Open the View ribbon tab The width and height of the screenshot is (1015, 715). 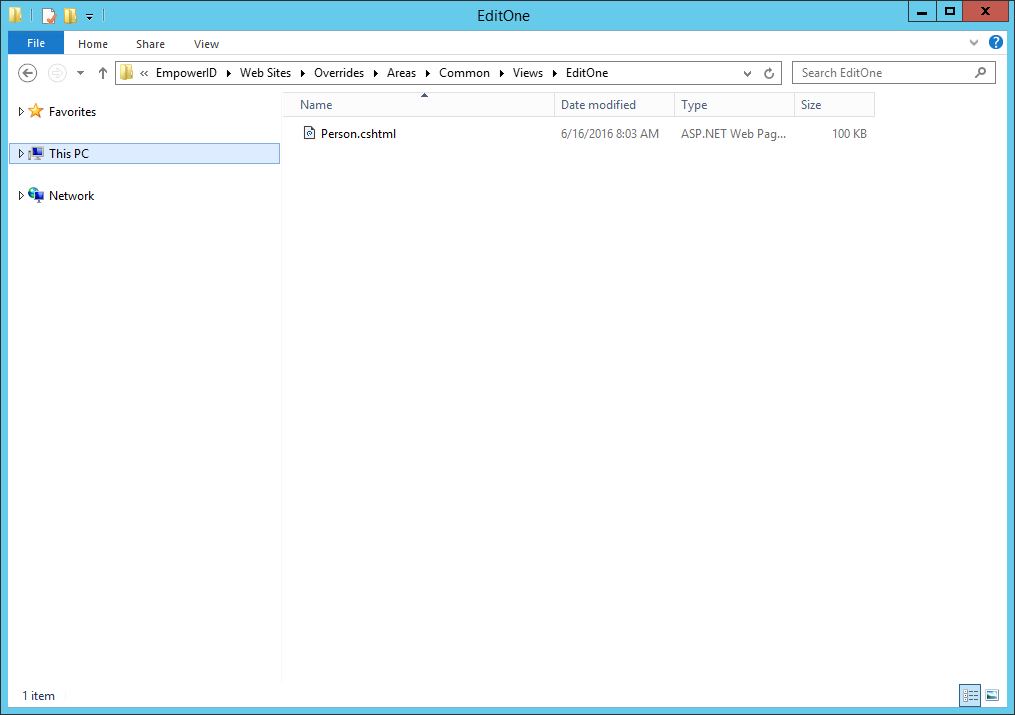[206, 43]
